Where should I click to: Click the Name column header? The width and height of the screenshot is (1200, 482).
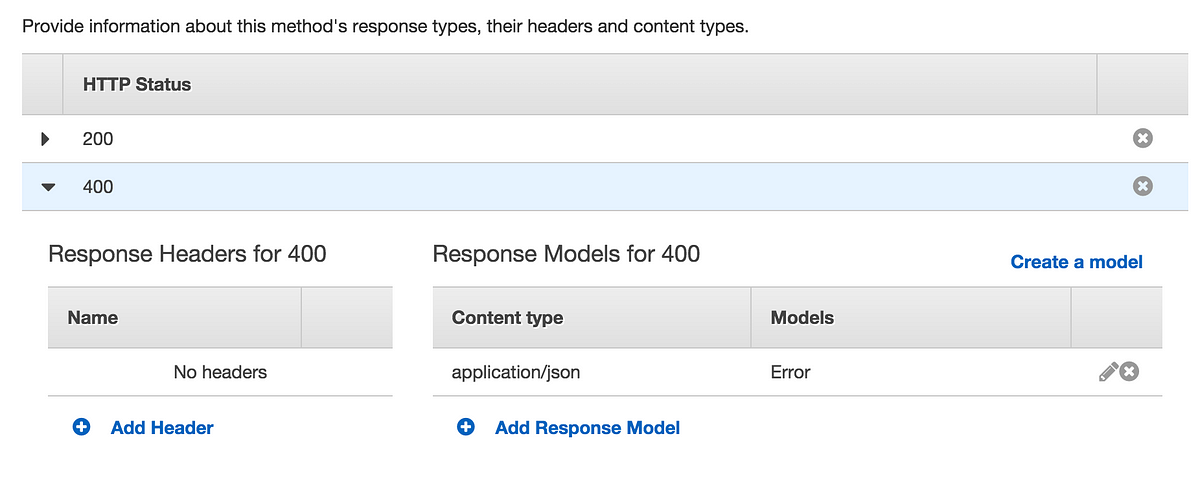click(93, 318)
